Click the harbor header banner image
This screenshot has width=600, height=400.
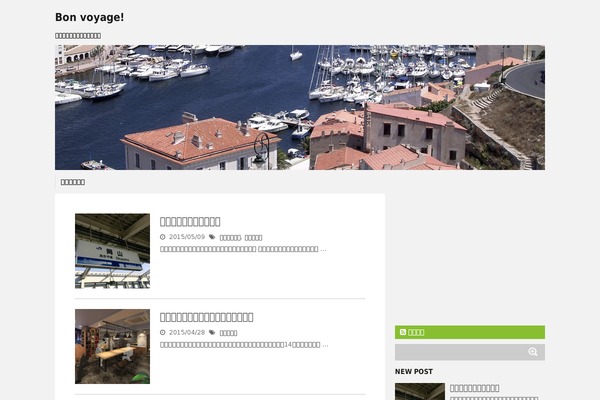[300, 108]
